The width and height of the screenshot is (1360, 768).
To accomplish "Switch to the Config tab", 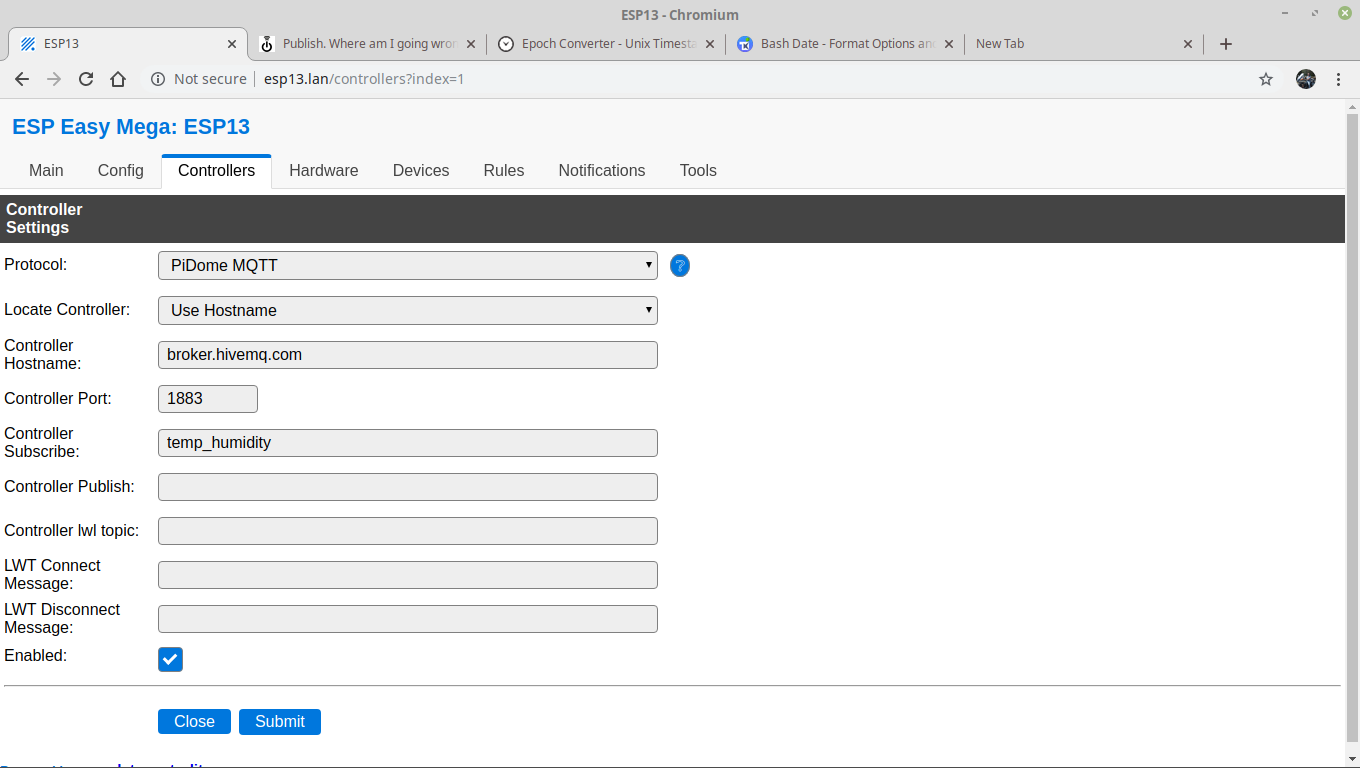I will (121, 171).
